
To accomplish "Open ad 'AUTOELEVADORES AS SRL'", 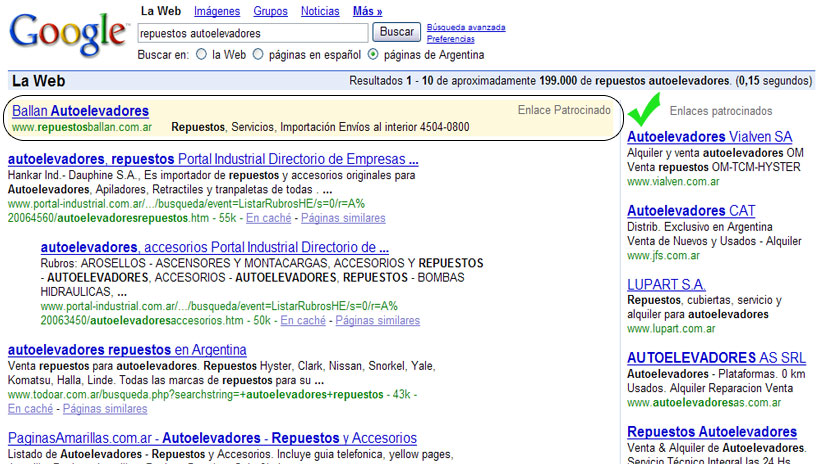I will click(716, 358).
